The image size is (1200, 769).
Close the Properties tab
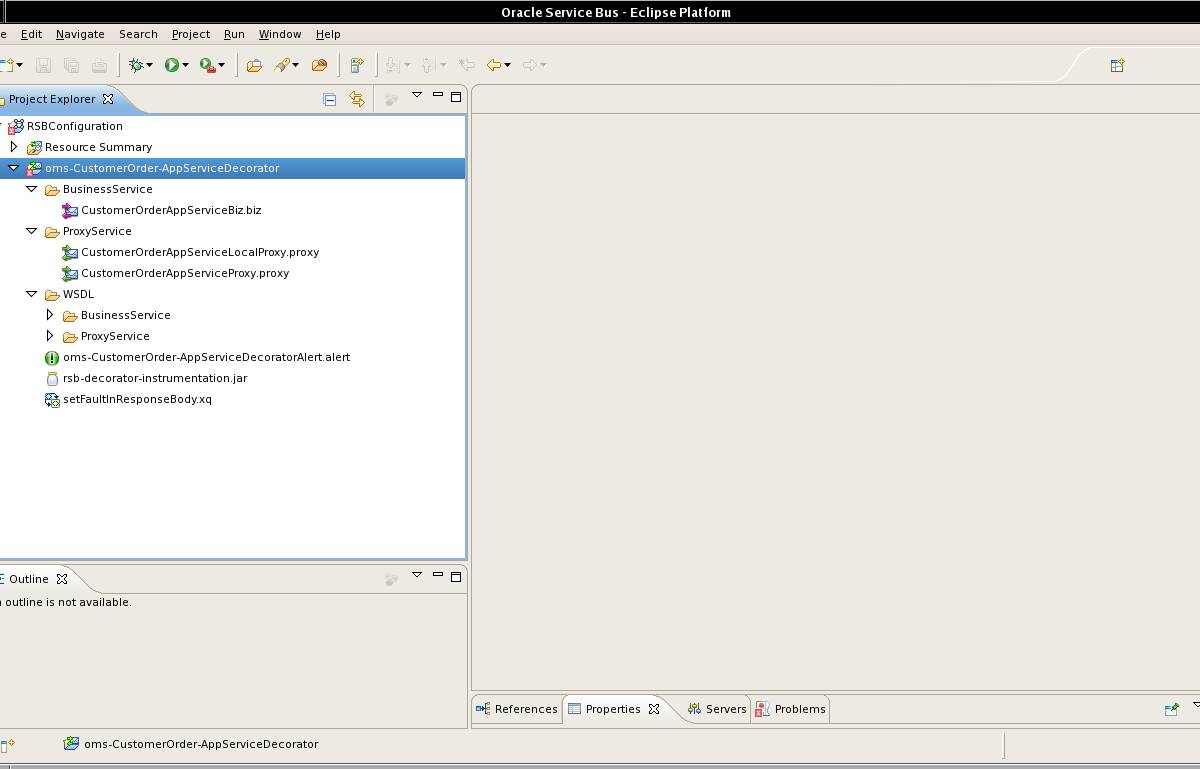point(654,709)
